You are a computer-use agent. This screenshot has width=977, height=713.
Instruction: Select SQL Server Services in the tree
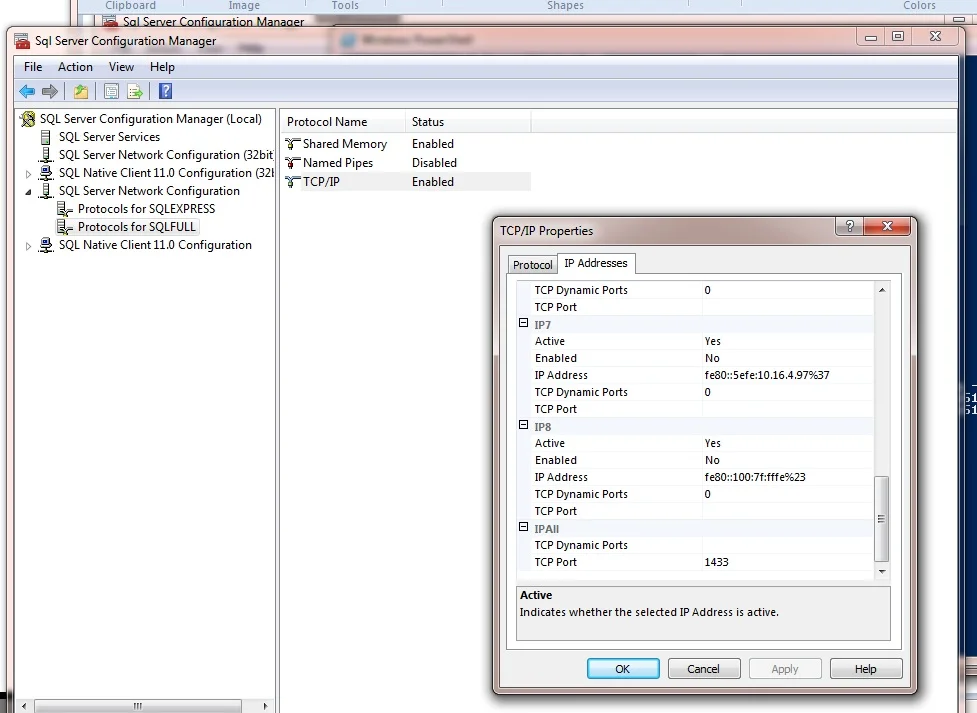tap(110, 136)
